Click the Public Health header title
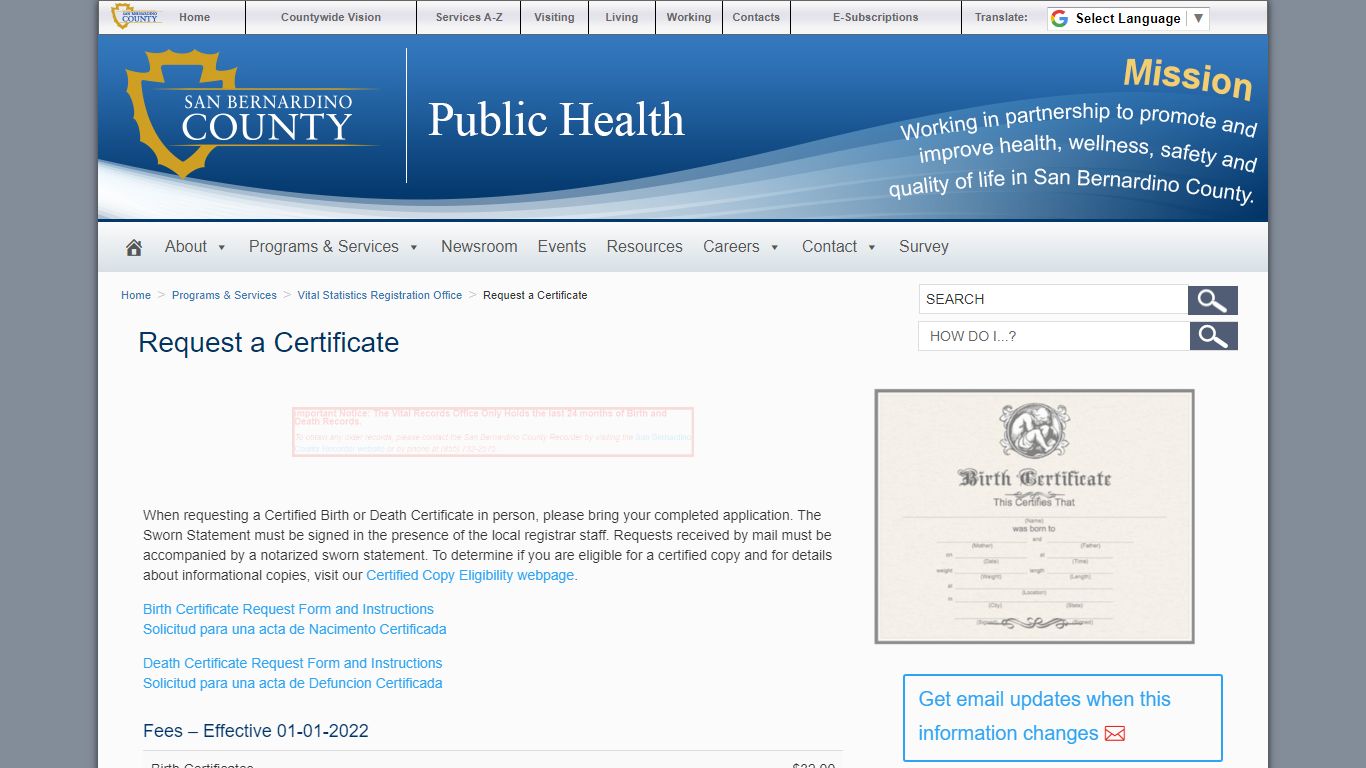The image size is (1366, 768). click(556, 120)
